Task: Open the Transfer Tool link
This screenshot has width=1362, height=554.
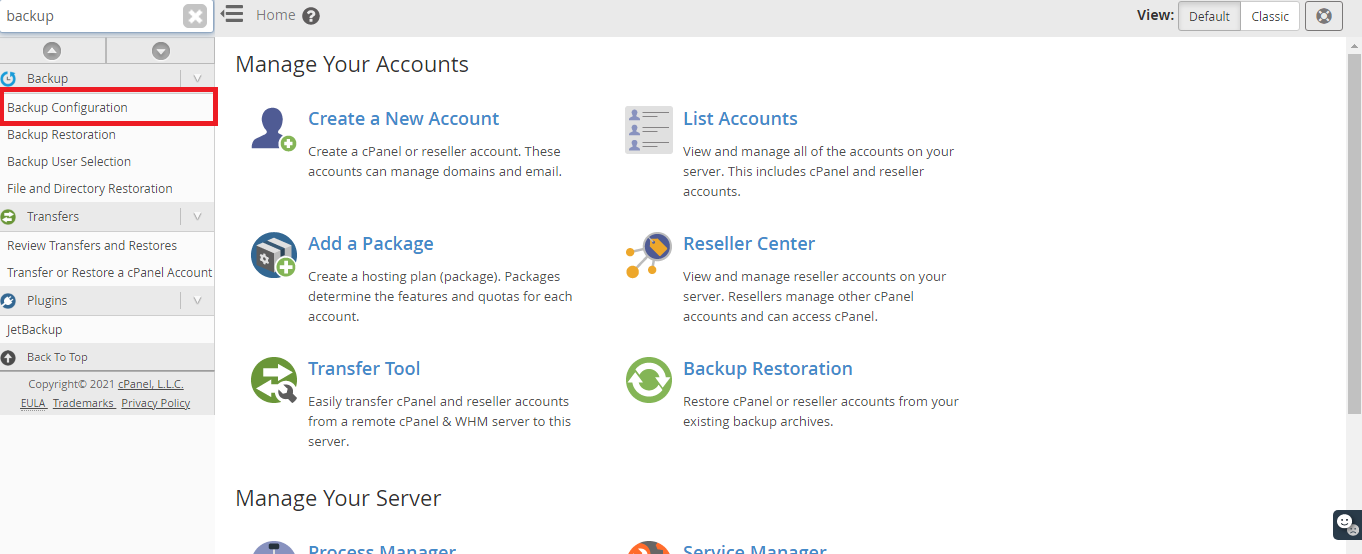Action: [x=364, y=369]
